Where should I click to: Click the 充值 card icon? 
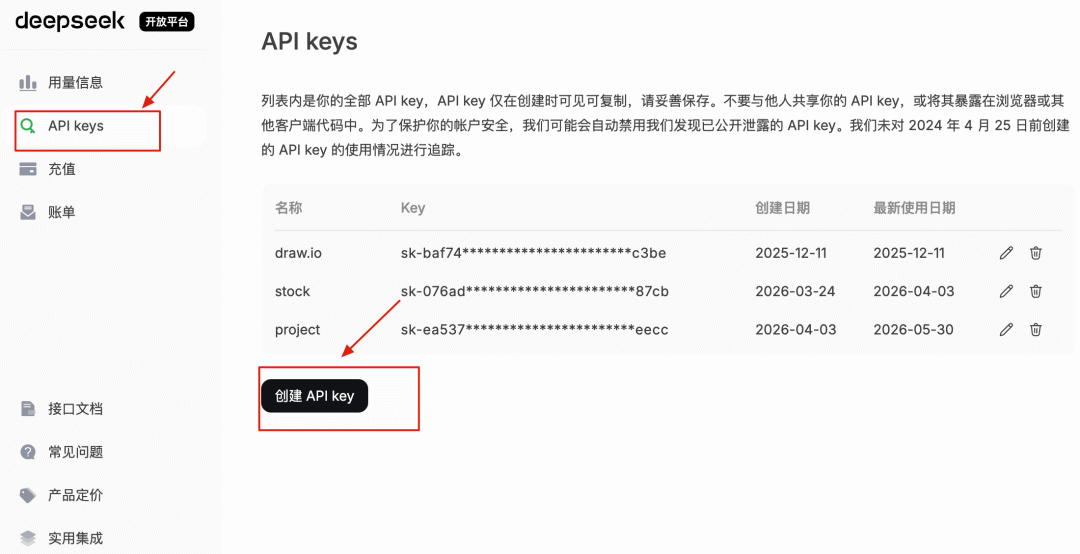pos(28,170)
